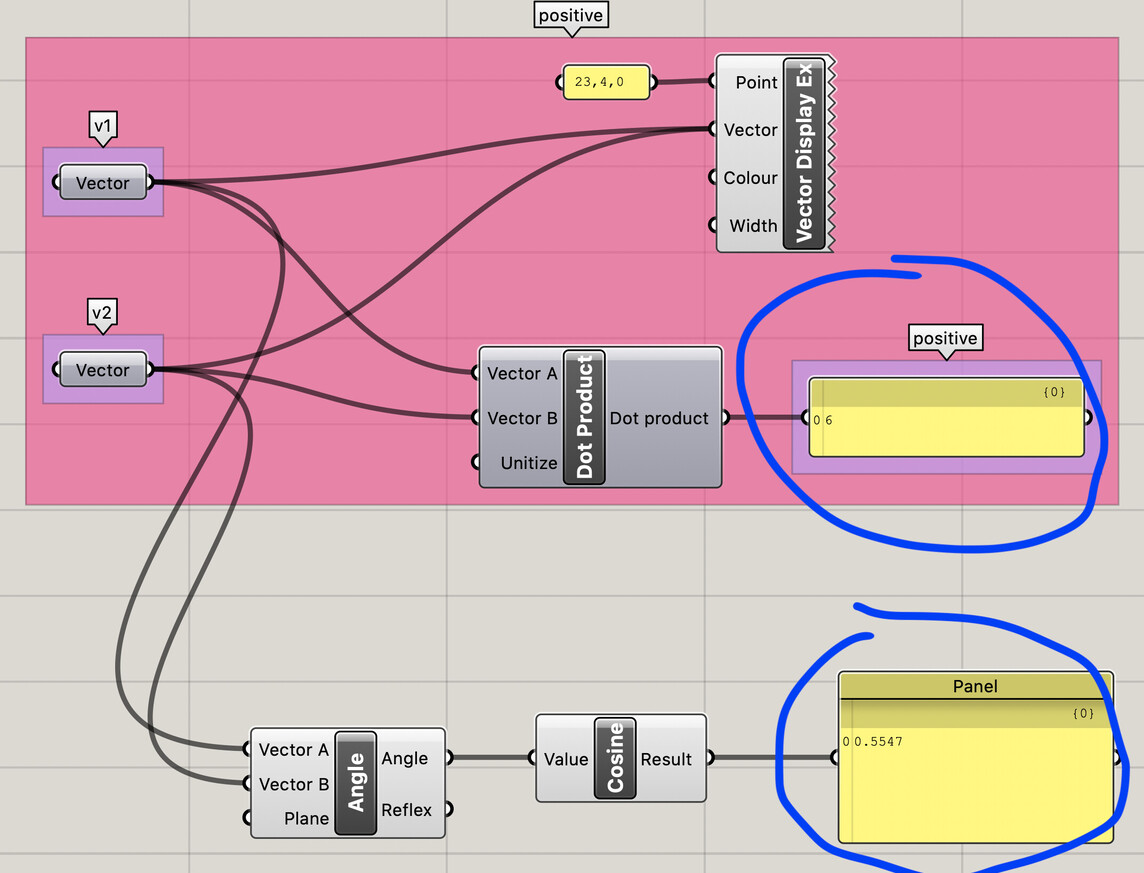Click Vector B input on Angle component

(x=293, y=784)
